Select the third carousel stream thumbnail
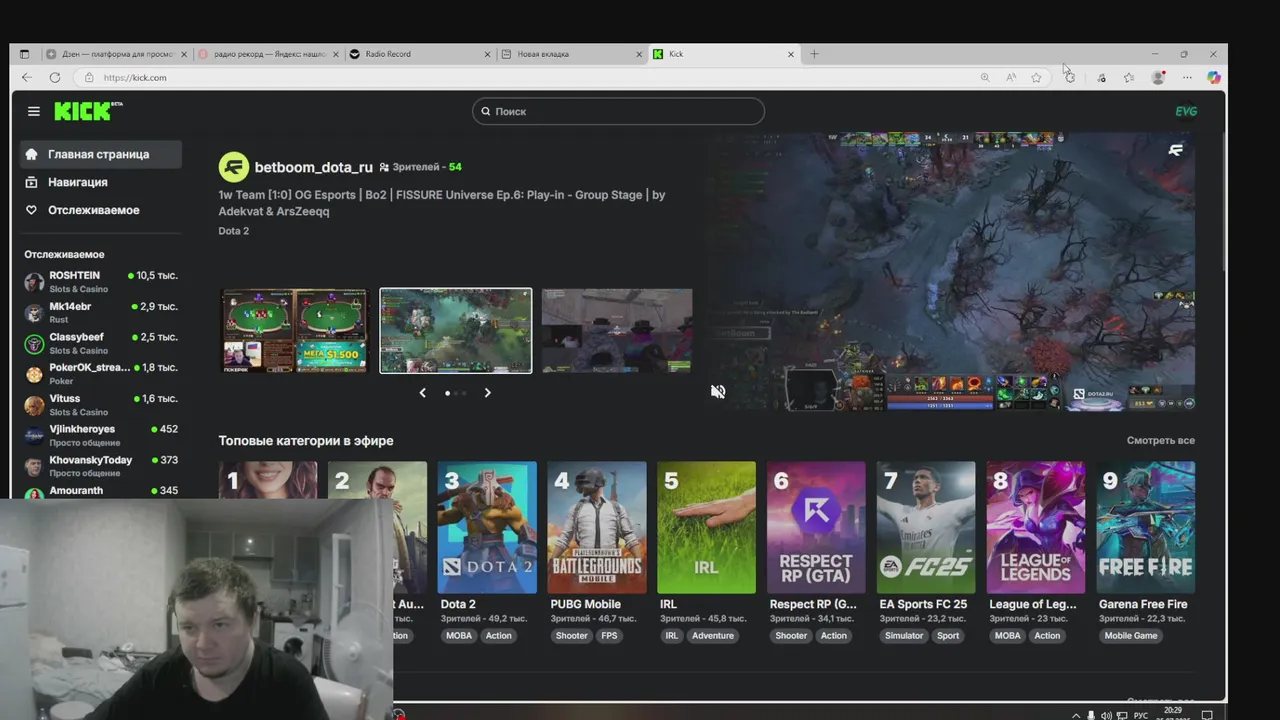Screen dimensions: 1280x720 click(617, 331)
